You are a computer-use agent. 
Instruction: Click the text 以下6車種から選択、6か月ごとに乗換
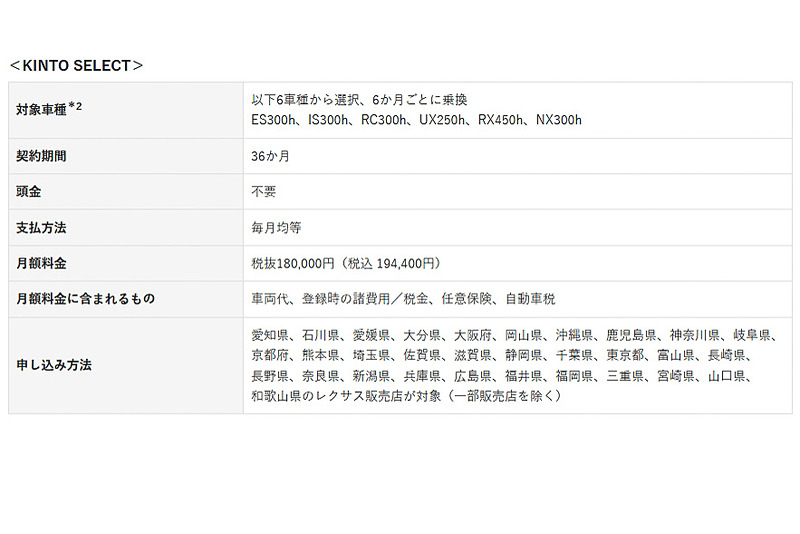pos(359,99)
